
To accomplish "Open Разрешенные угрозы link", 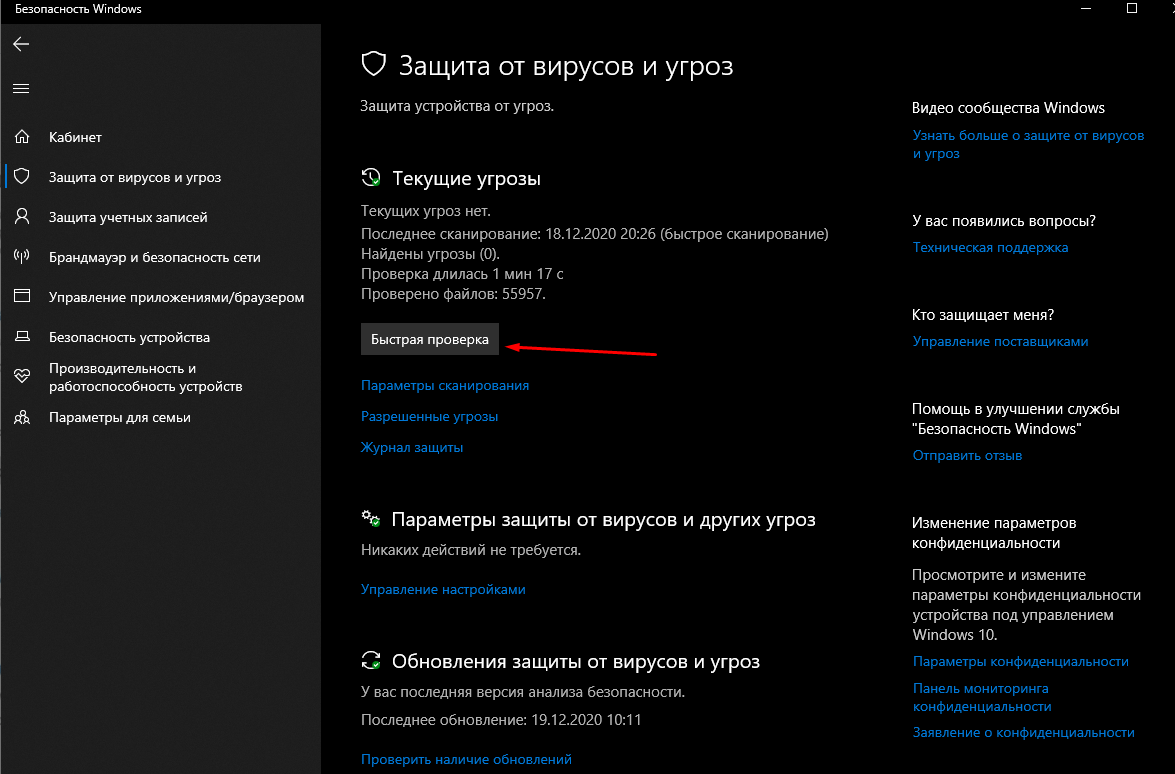I will click(429, 416).
